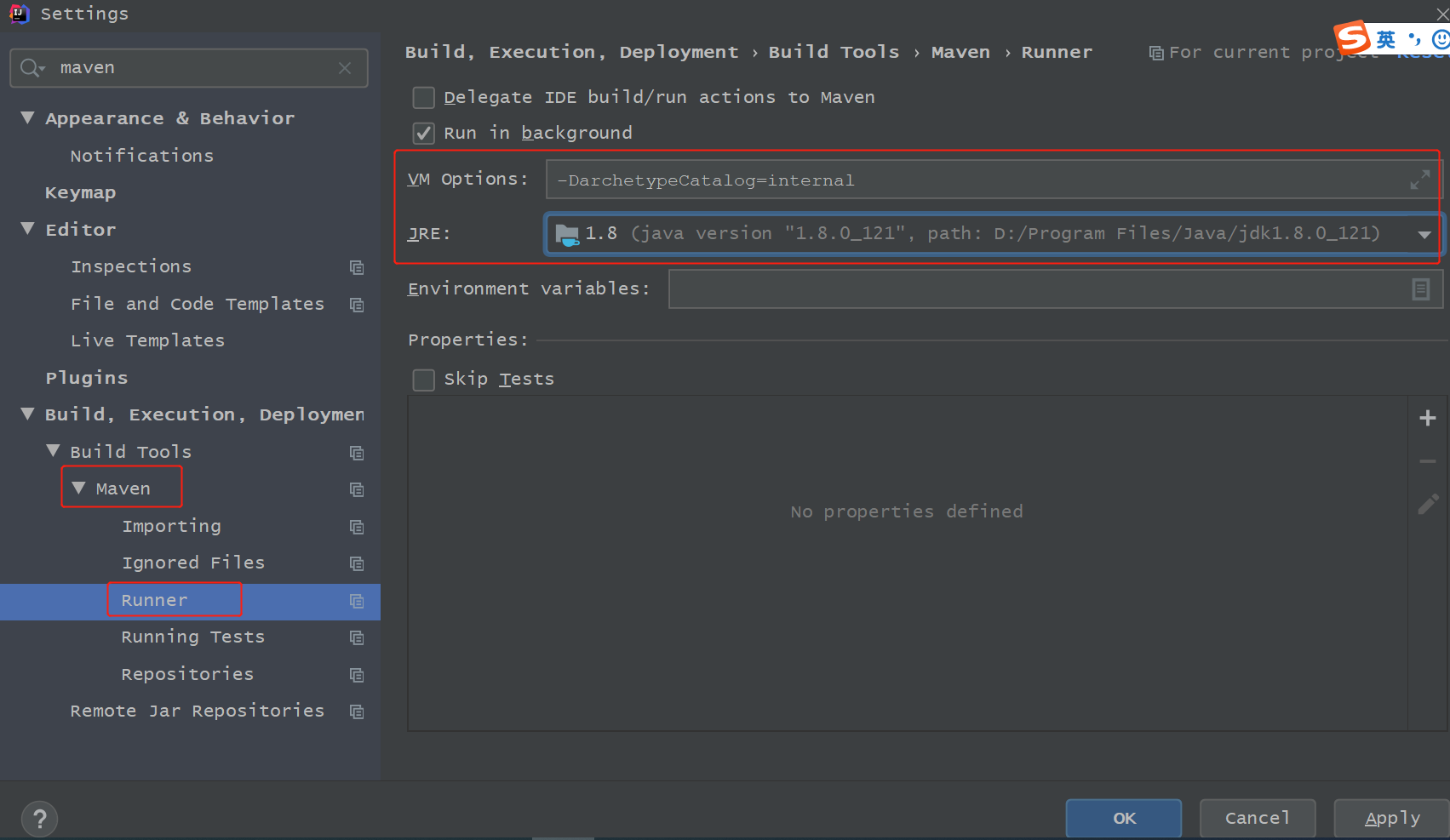
Task: Collapse Build, Execution, Deployment section
Action: pyautogui.click(x=27, y=414)
